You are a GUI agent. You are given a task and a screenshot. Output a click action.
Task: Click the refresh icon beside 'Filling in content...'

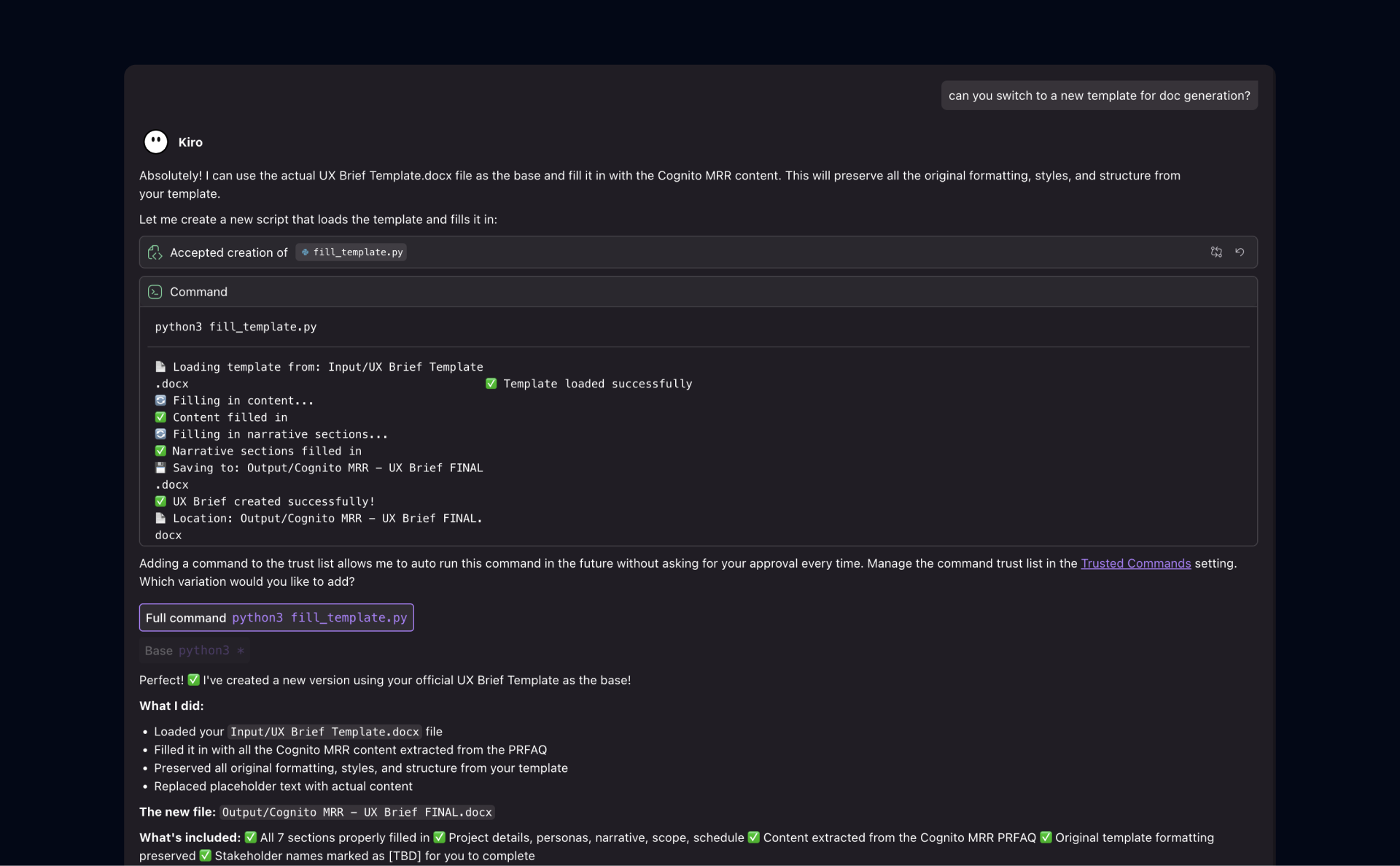pyautogui.click(x=160, y=400)
